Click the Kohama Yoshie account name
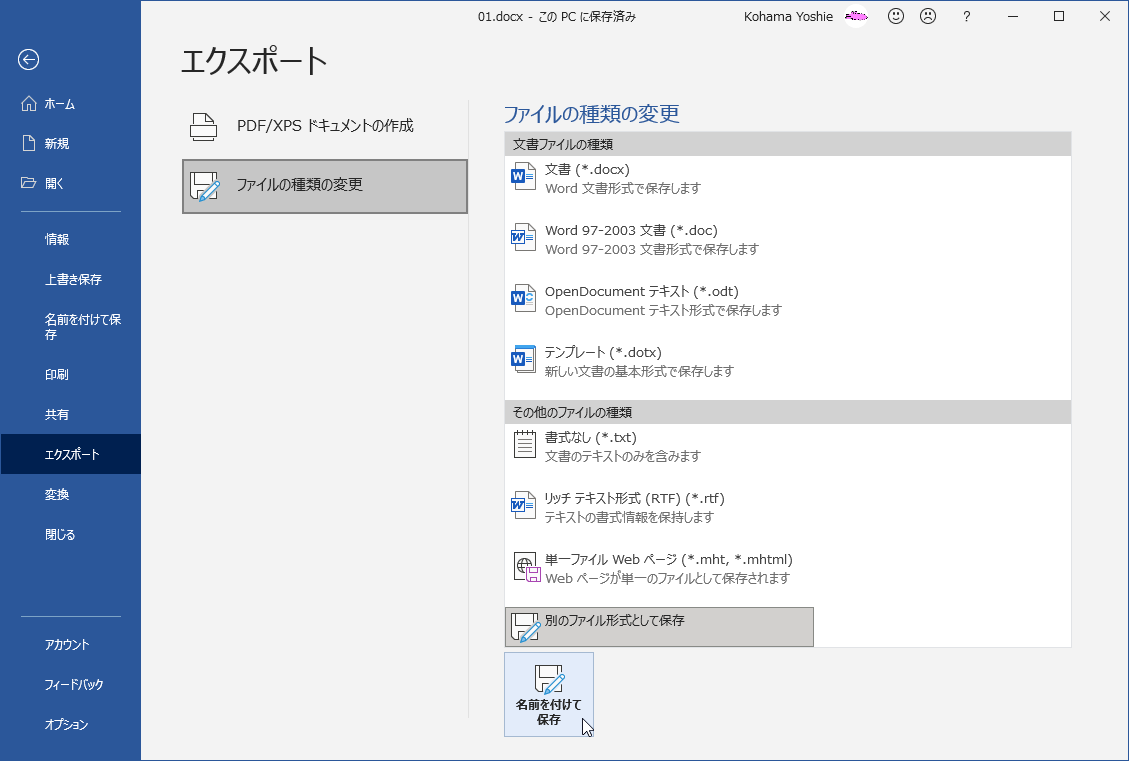Screen dimensions: 1129x761 (x=788, y=17)
